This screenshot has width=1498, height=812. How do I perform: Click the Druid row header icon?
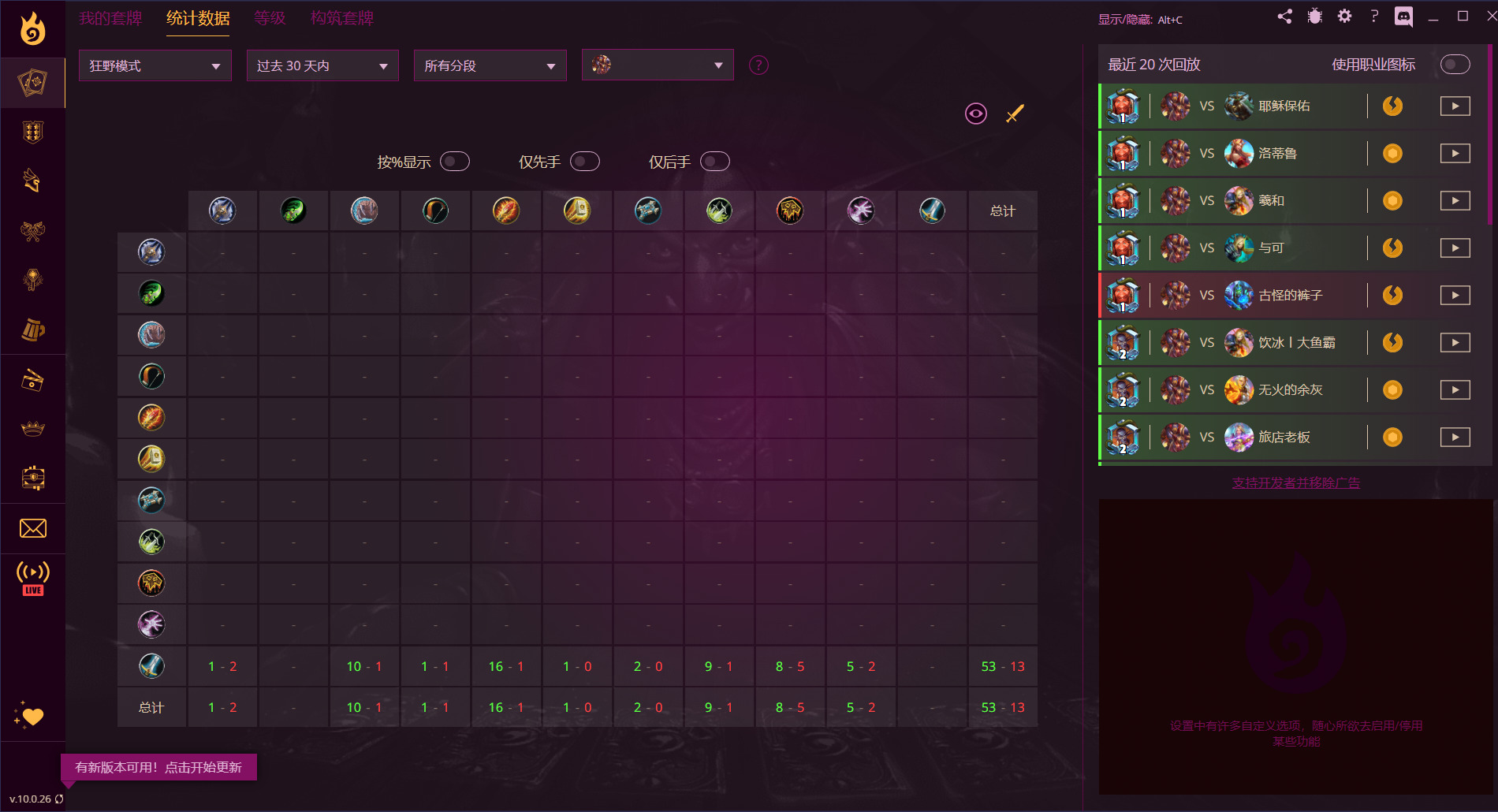coord(151,335)
